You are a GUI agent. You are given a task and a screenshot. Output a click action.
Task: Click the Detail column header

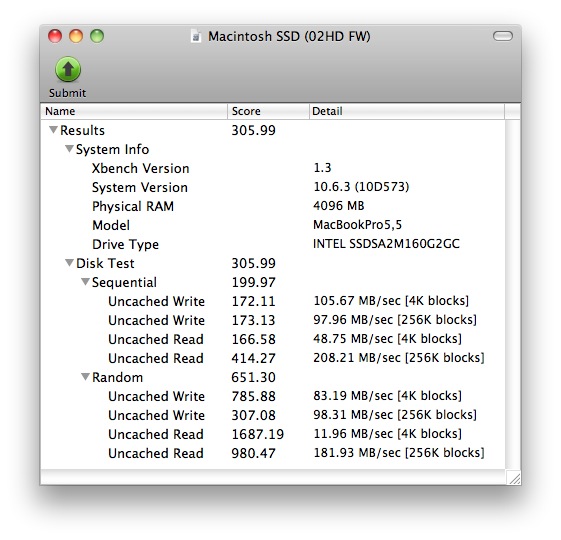407,111
